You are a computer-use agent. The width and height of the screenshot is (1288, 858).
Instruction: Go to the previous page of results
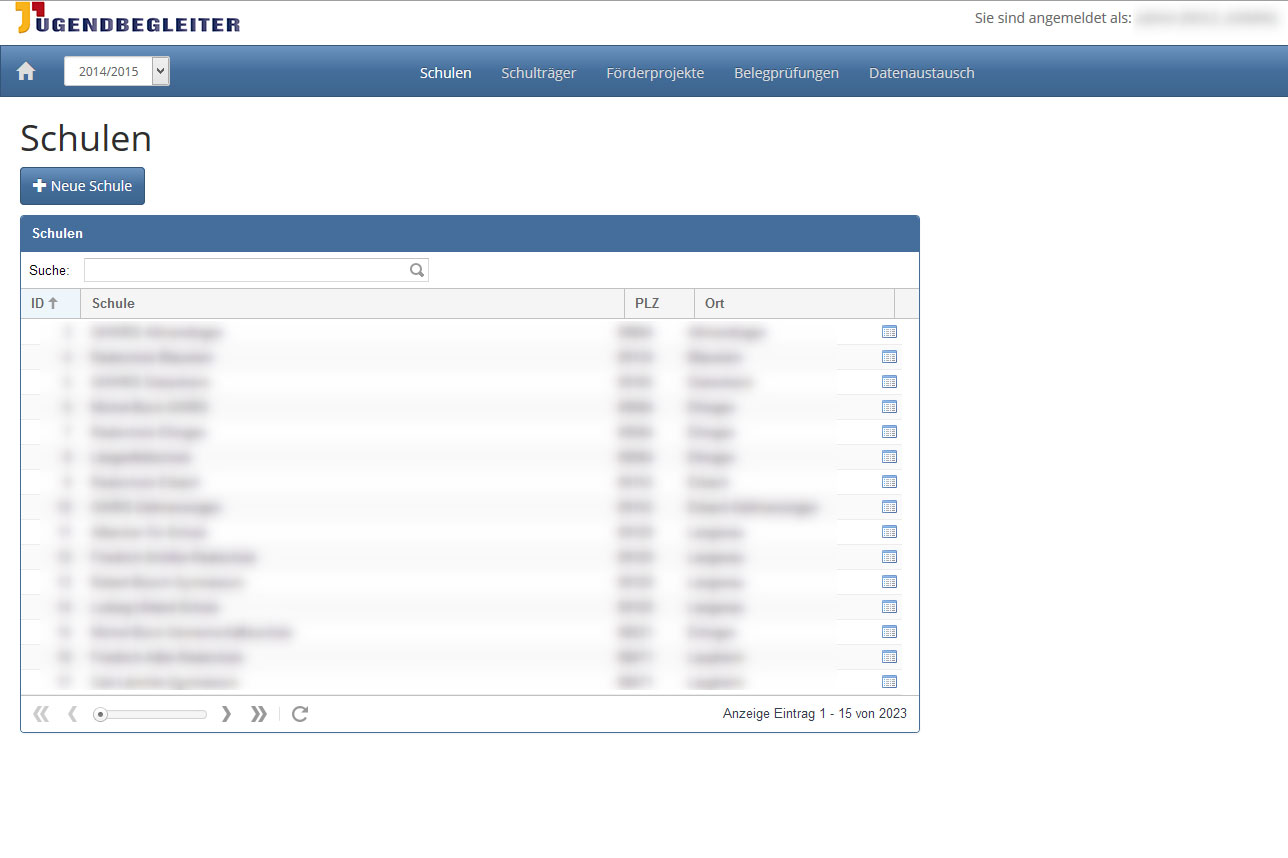(72, 714)
